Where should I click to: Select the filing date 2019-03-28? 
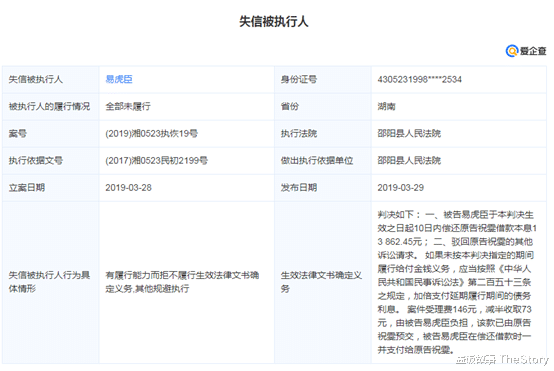point(128,188)
